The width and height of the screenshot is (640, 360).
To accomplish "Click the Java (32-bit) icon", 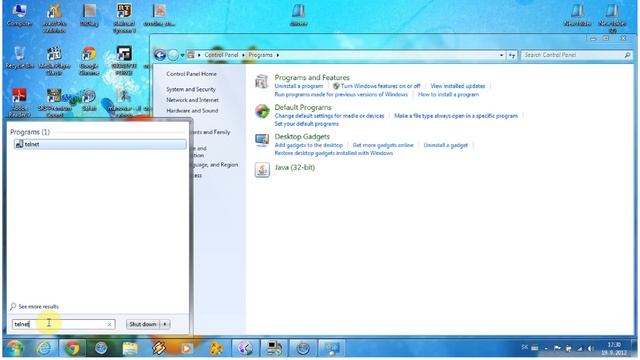I will point(262,170).
